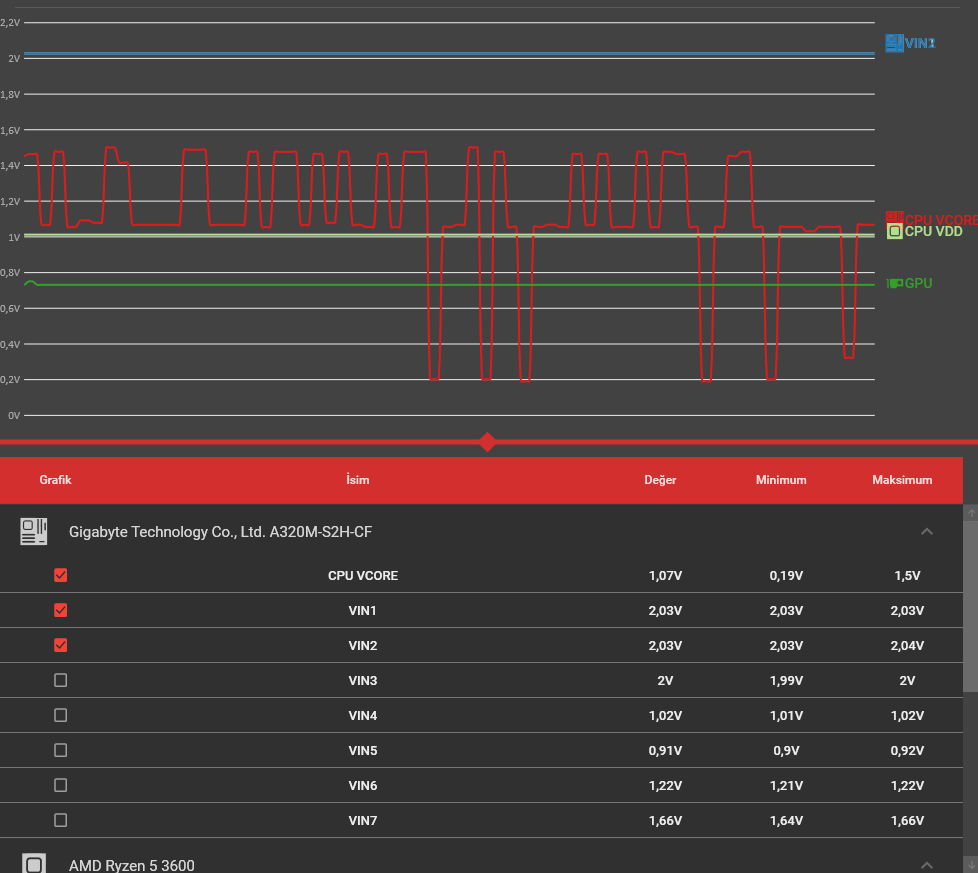Select the VIN2 row name

pos(362,645)
